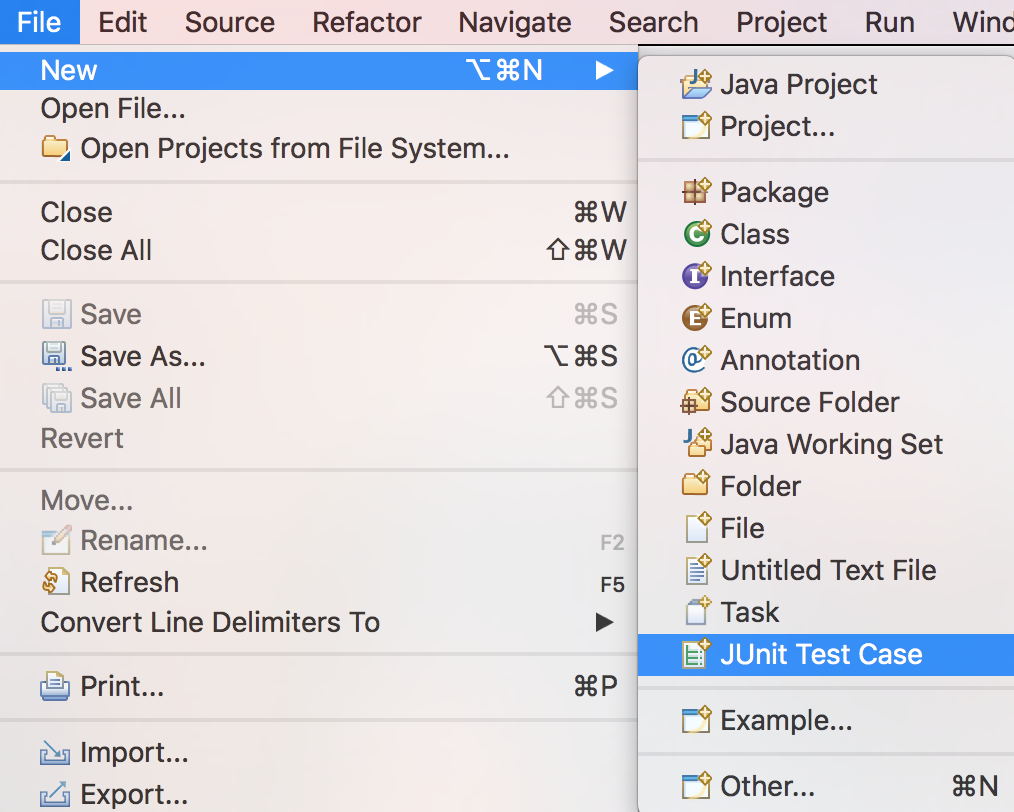Select the Example... submenu entry
Viewport: 1014px width, 812px height.
tap(778, 720)
